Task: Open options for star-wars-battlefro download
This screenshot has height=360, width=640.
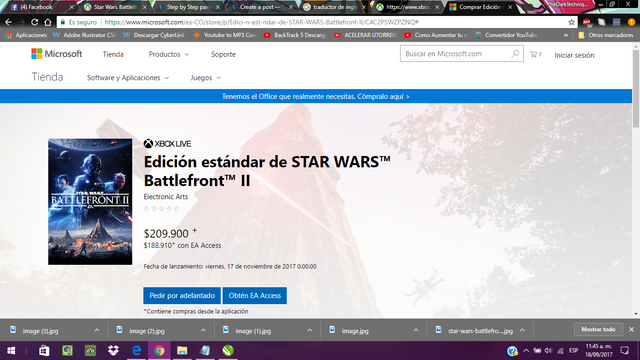Action: [522, 331]
